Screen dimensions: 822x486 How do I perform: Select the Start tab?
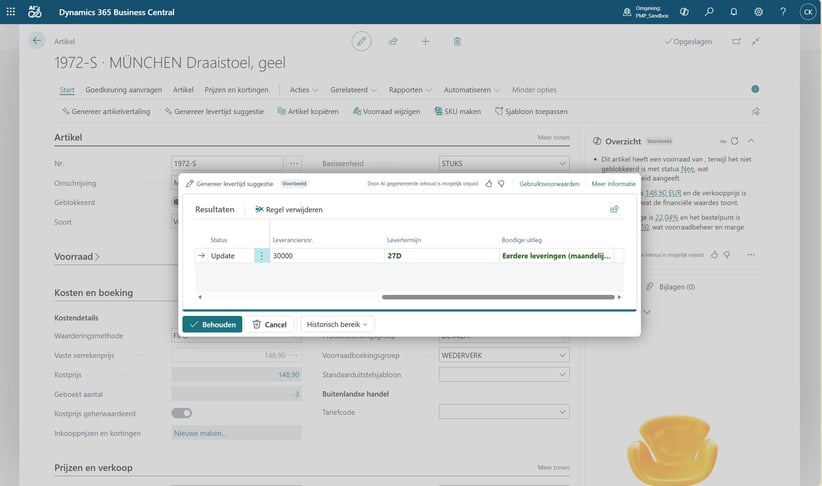coord(67,90)
